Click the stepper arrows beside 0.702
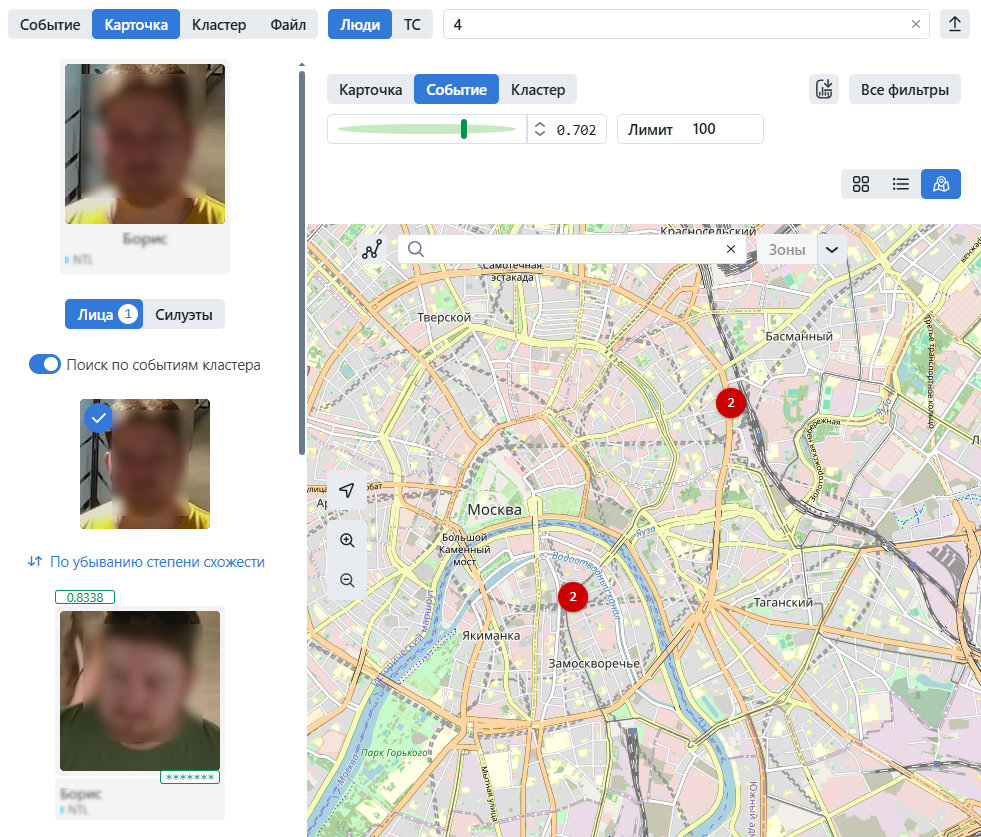 point(540,128)
